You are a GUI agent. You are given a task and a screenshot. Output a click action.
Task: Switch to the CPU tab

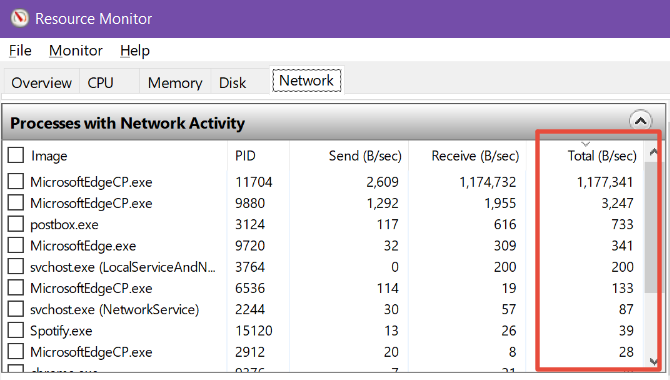(x=101, y=82)
